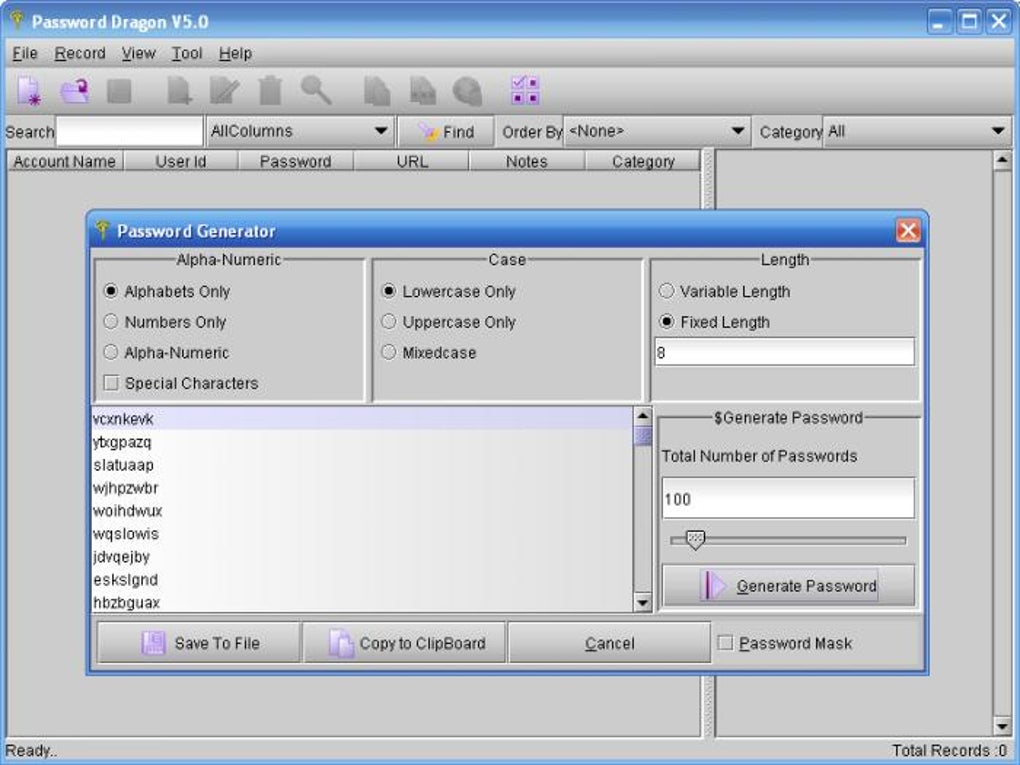Image resolution: width=1020 pixels, height=765 pixels.
Task: Click the purple checklist options toolbar icon
Action: click(x=525, y=90)
